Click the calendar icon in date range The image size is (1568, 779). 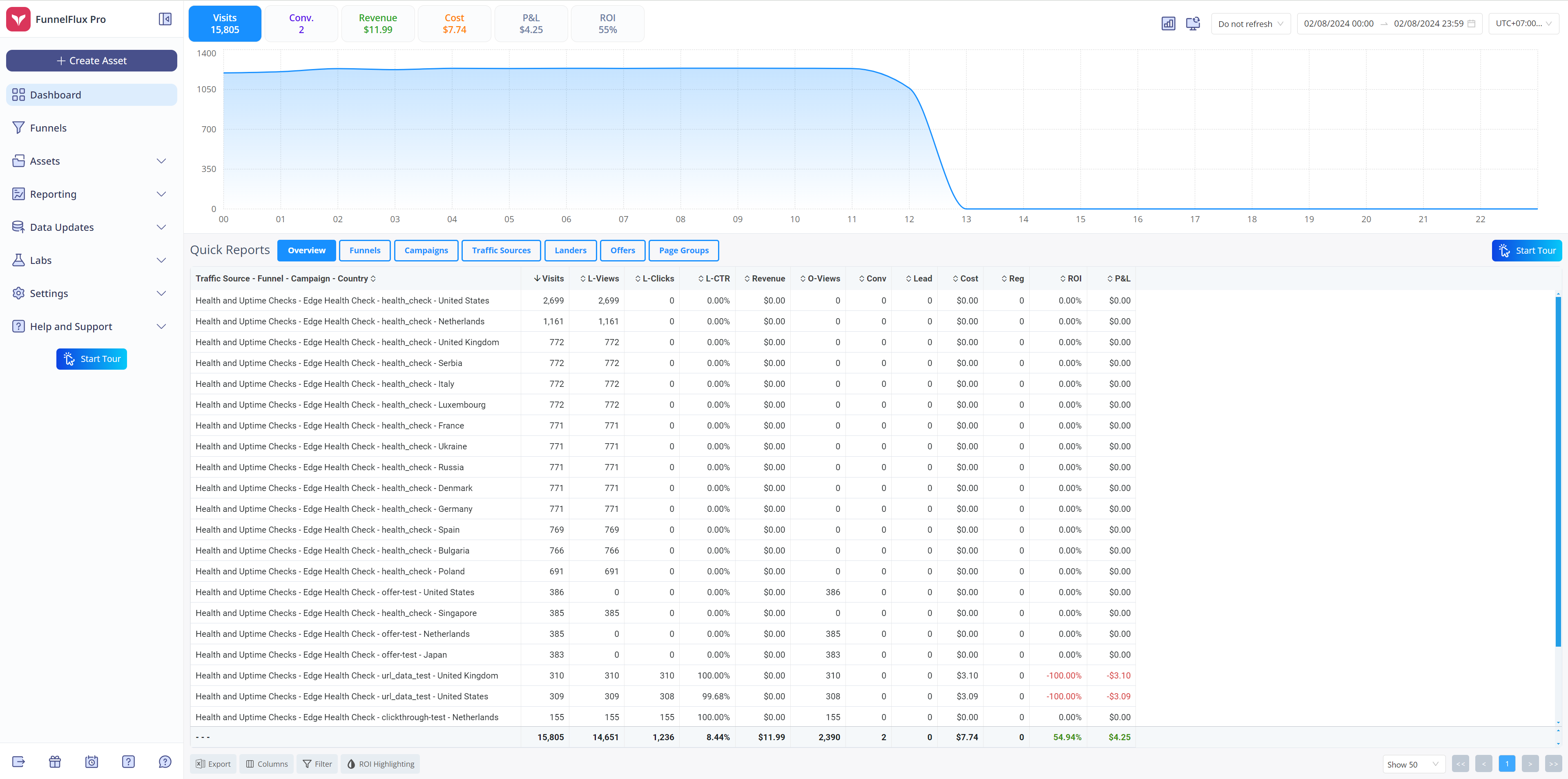point(1471,23)
